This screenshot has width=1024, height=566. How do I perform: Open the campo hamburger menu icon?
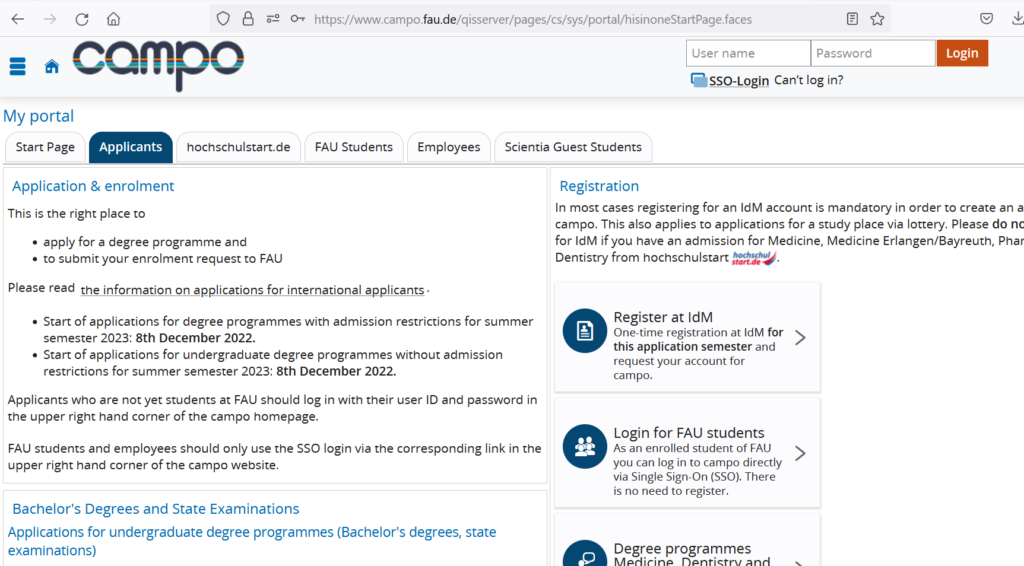(x=17, y=66)
